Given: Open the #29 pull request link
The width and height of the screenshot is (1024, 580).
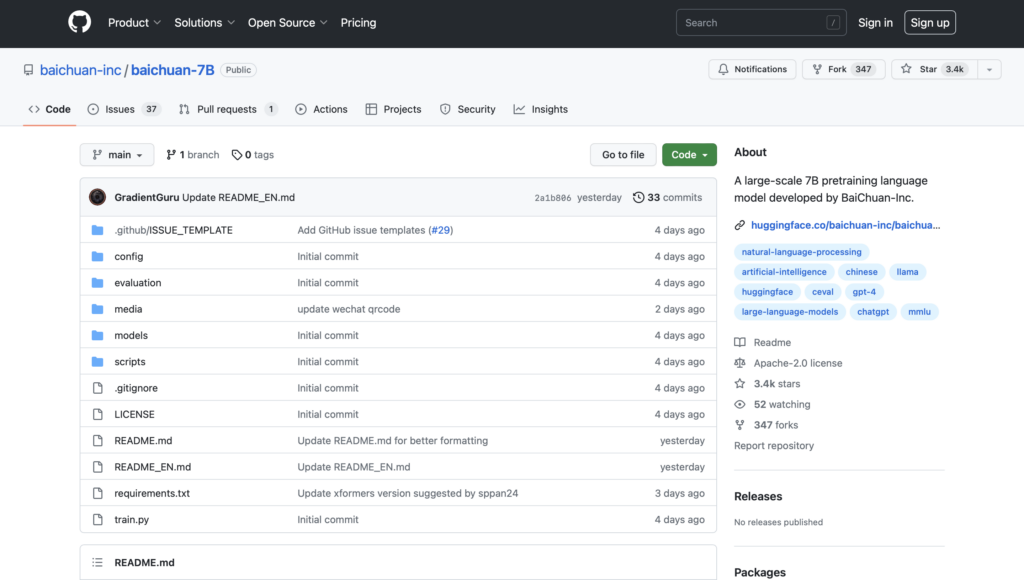Looking at the screenshot, I should point(441,230).
